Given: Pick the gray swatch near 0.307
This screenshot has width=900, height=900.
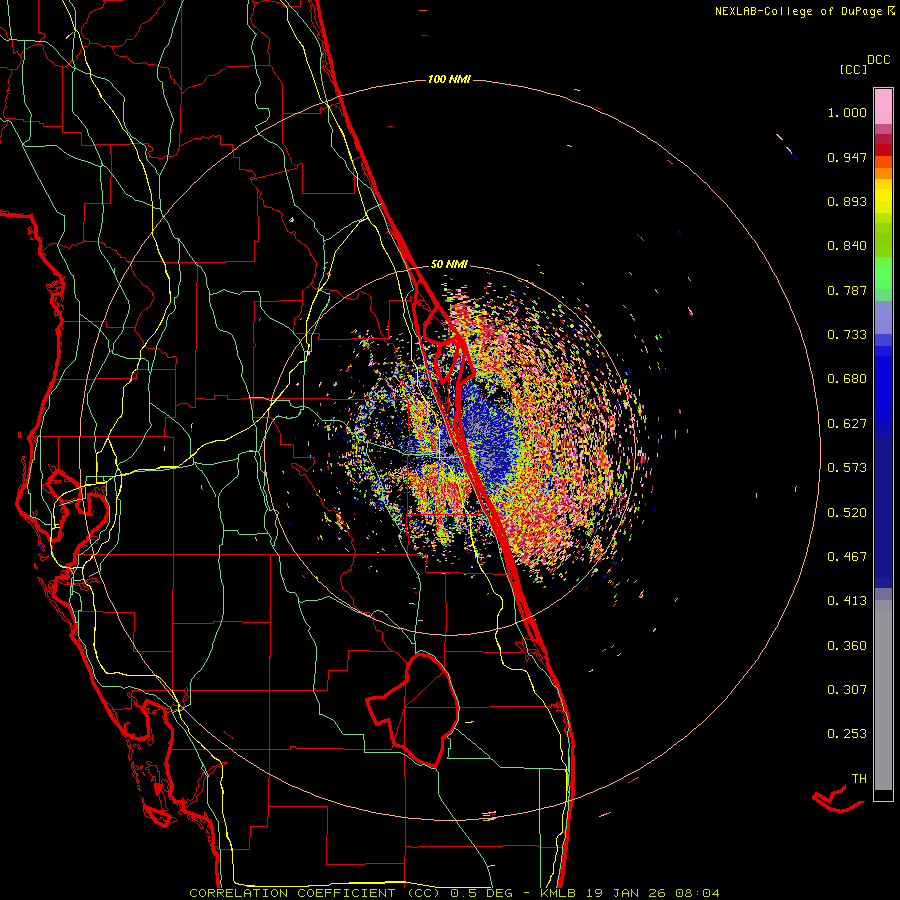Looking at the screenshot, I should (883, 695).
